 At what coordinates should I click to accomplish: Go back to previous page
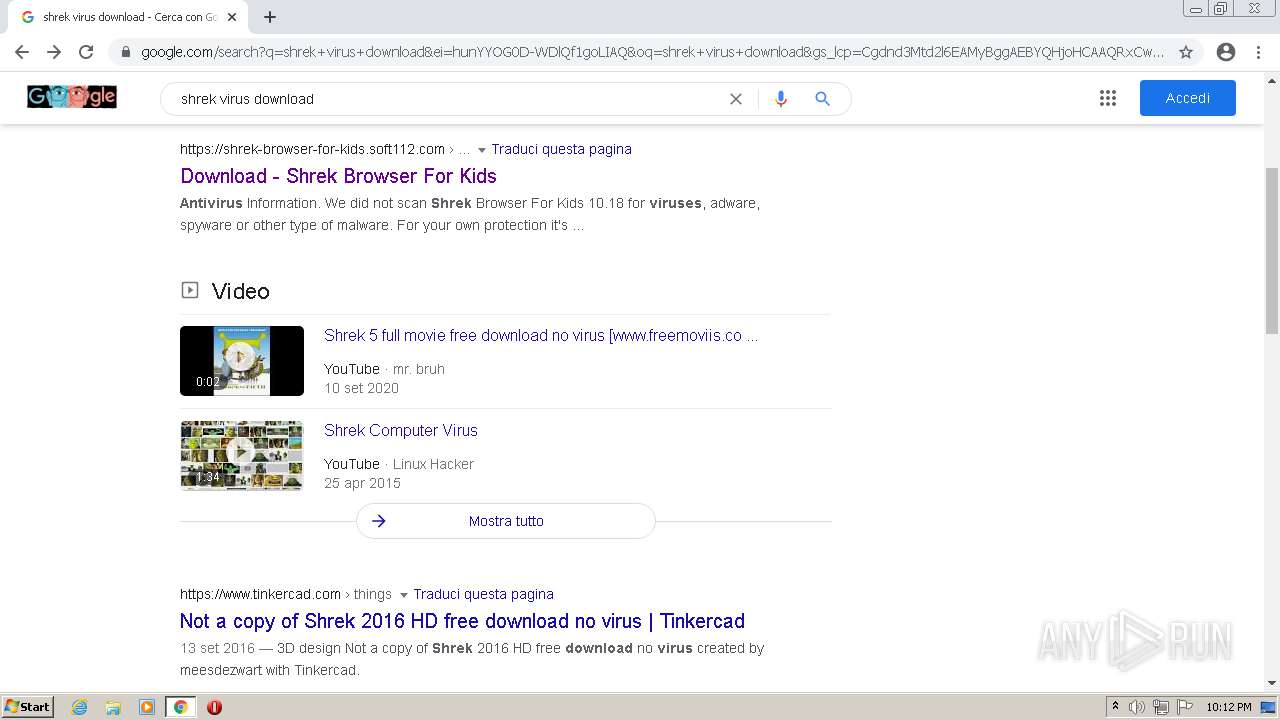[x=22, y=52]
